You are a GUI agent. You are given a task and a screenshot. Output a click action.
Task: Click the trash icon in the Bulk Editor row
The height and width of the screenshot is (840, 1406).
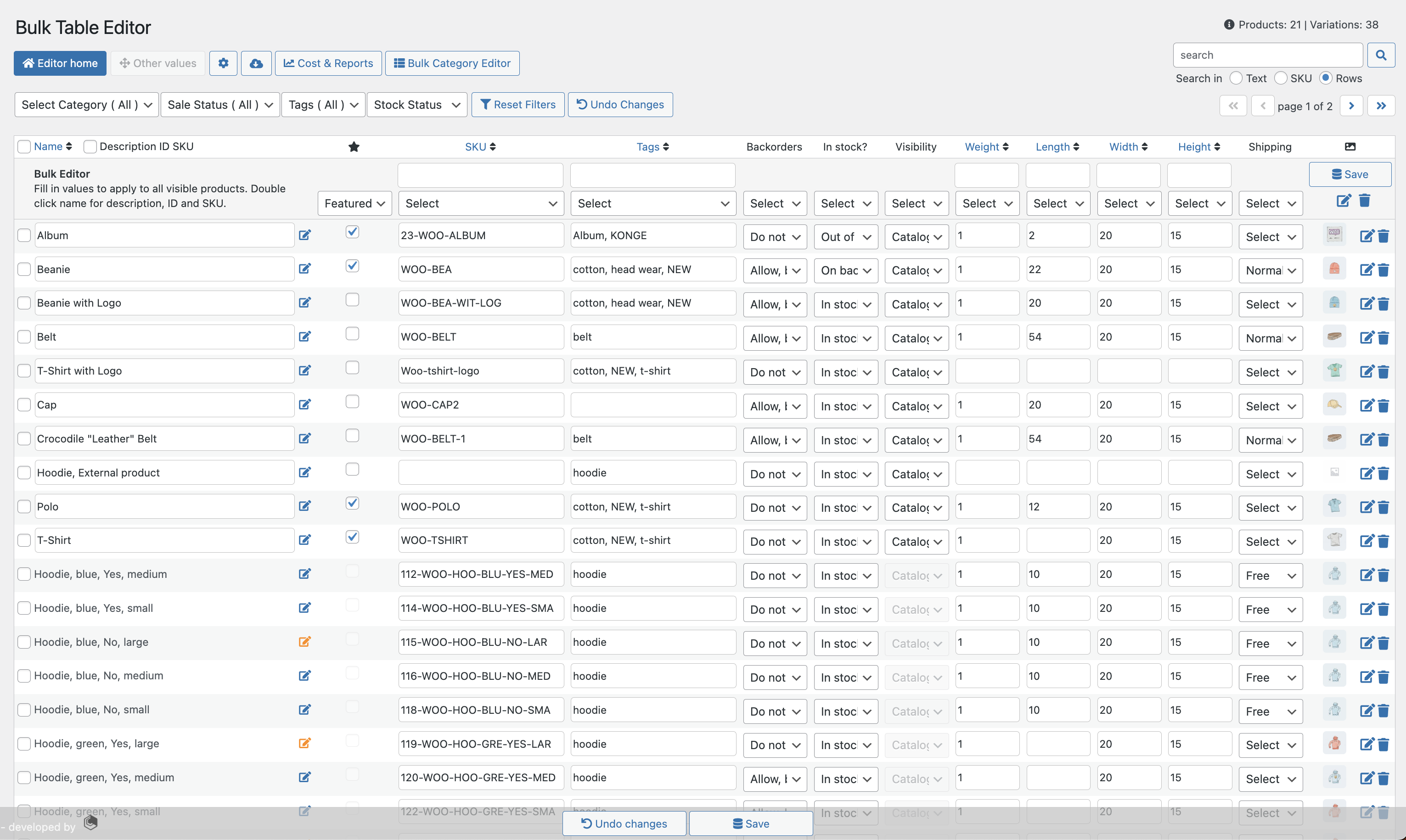(1365, 201)
